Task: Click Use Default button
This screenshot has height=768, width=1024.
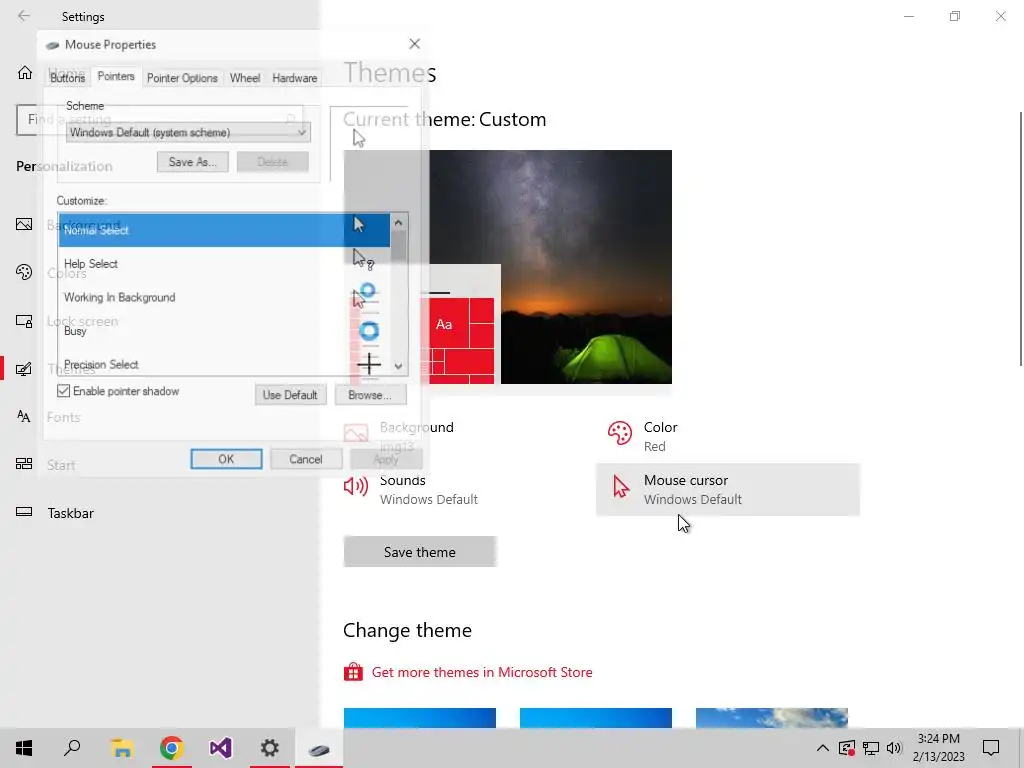Action: pyautogui.click(x=290, y=394)
